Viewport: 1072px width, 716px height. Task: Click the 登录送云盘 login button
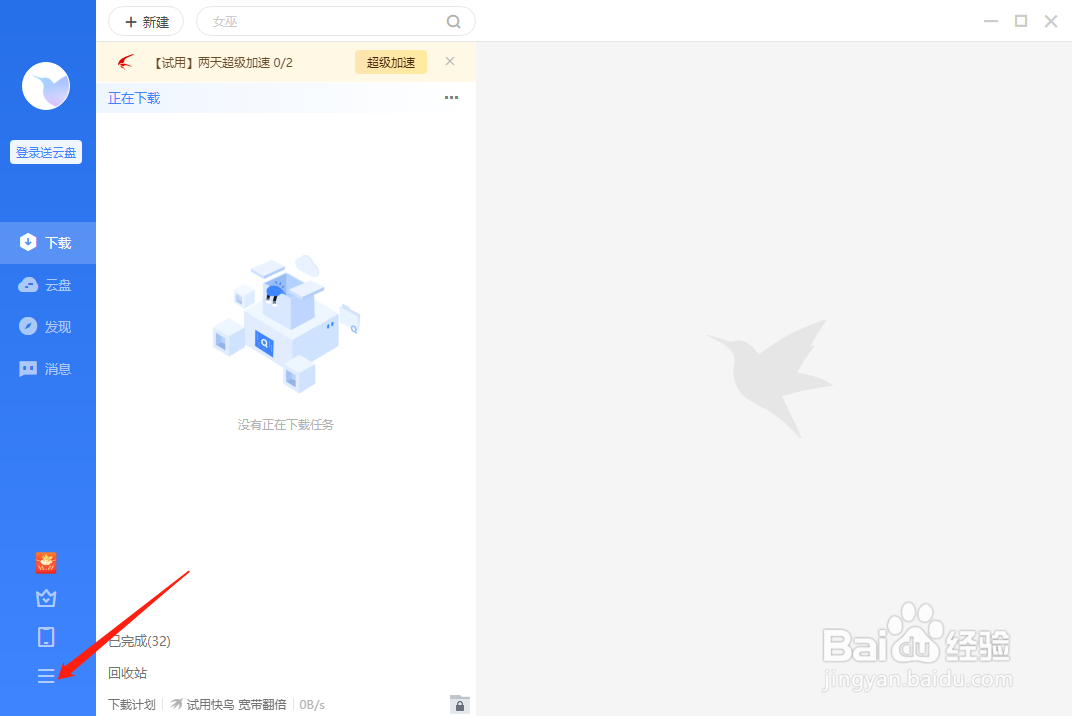point(46,152)
